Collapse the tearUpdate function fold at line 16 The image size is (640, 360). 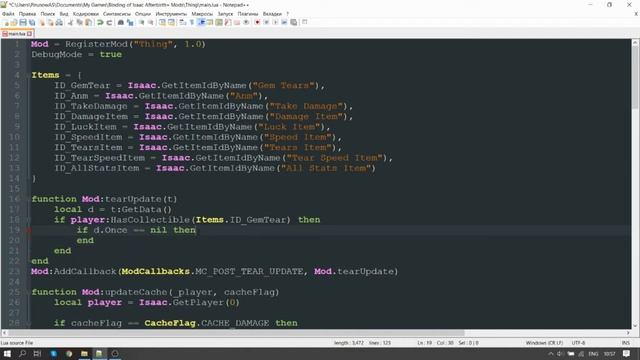point(28,199)
